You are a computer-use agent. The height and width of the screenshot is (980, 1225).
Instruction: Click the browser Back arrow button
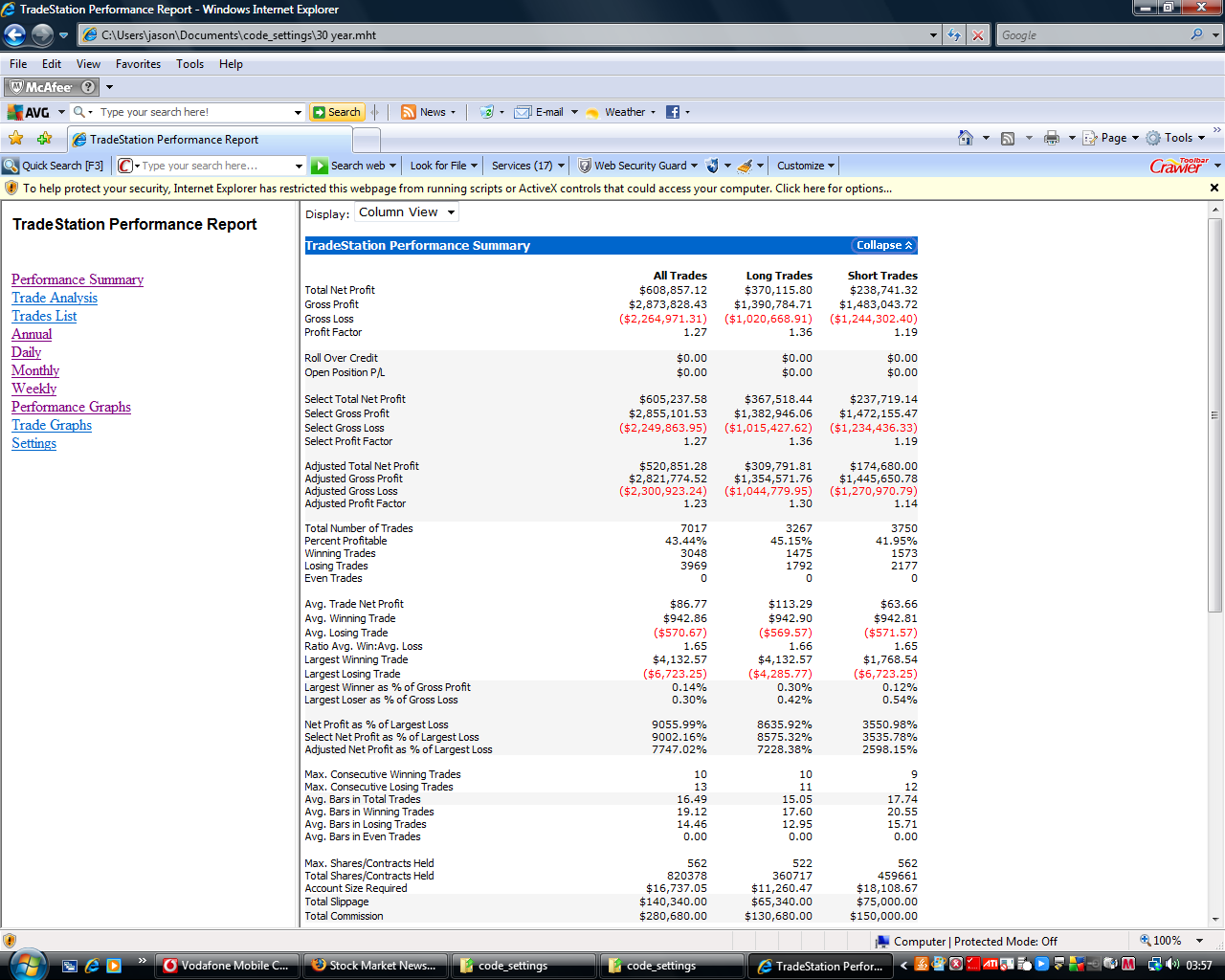pos(14,35)
